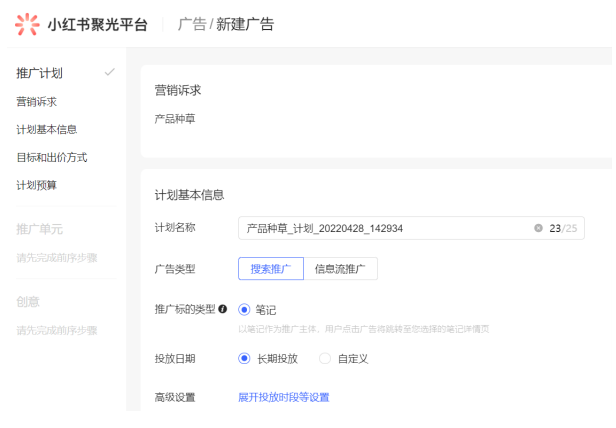The image size is (616, 428).
Task: Click the 投放日期 label
Action: coord(175,359)
